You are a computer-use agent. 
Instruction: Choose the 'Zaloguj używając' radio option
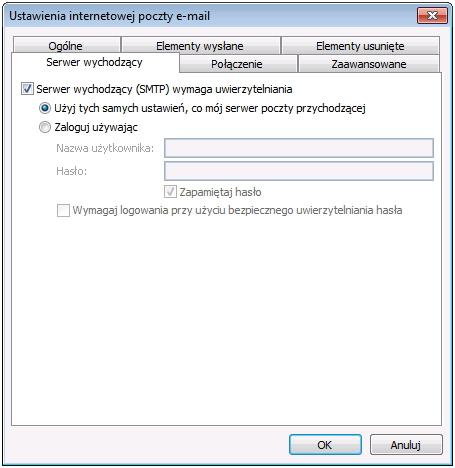point(45,127)
